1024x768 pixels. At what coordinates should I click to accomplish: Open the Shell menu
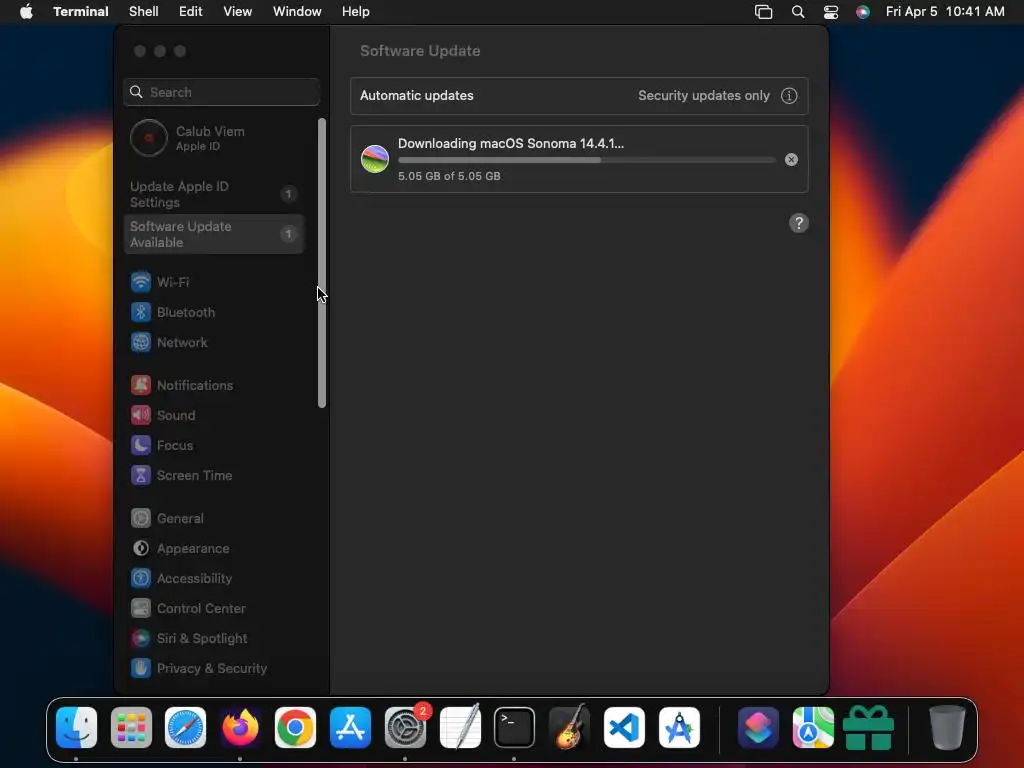click(x=144, y=12)
